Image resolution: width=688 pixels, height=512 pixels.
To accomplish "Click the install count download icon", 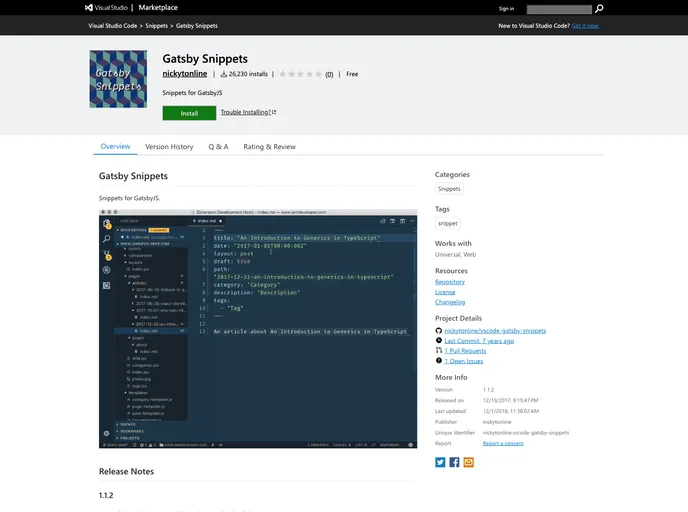I will 224,74.
